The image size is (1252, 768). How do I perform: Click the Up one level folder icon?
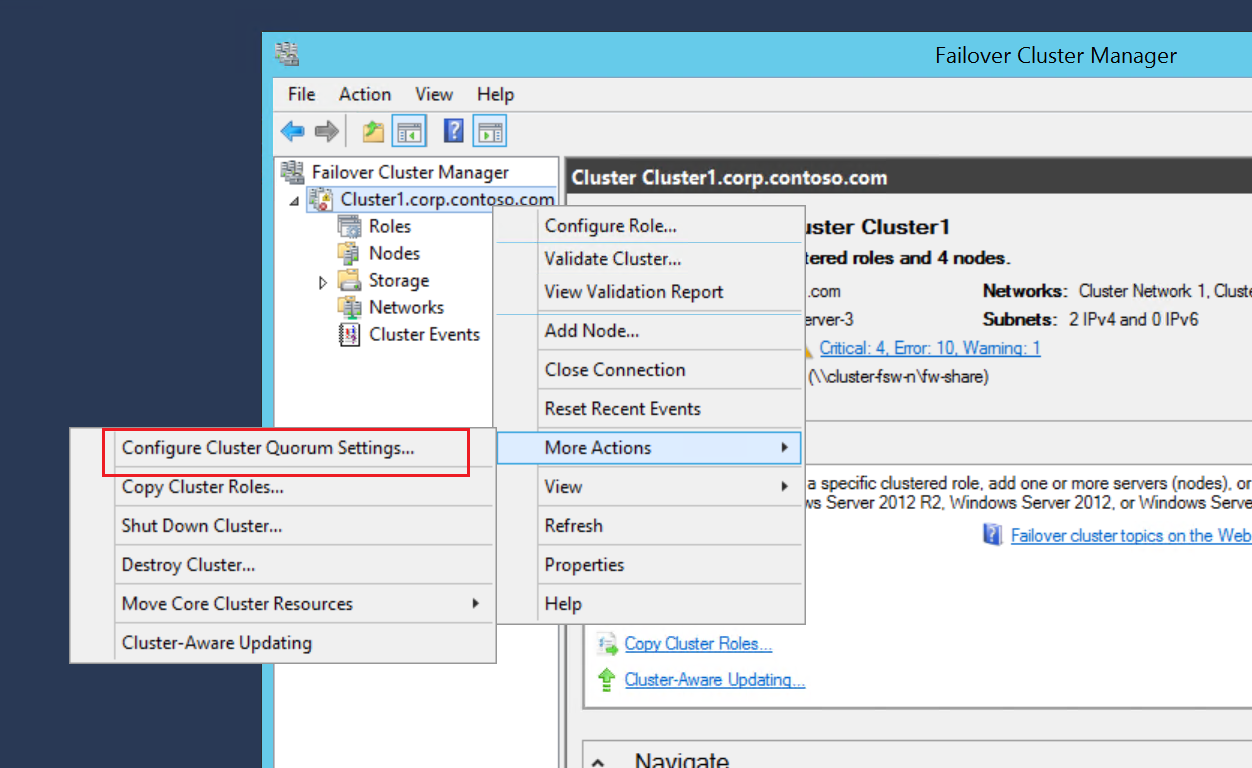click(x=373, y=131)
